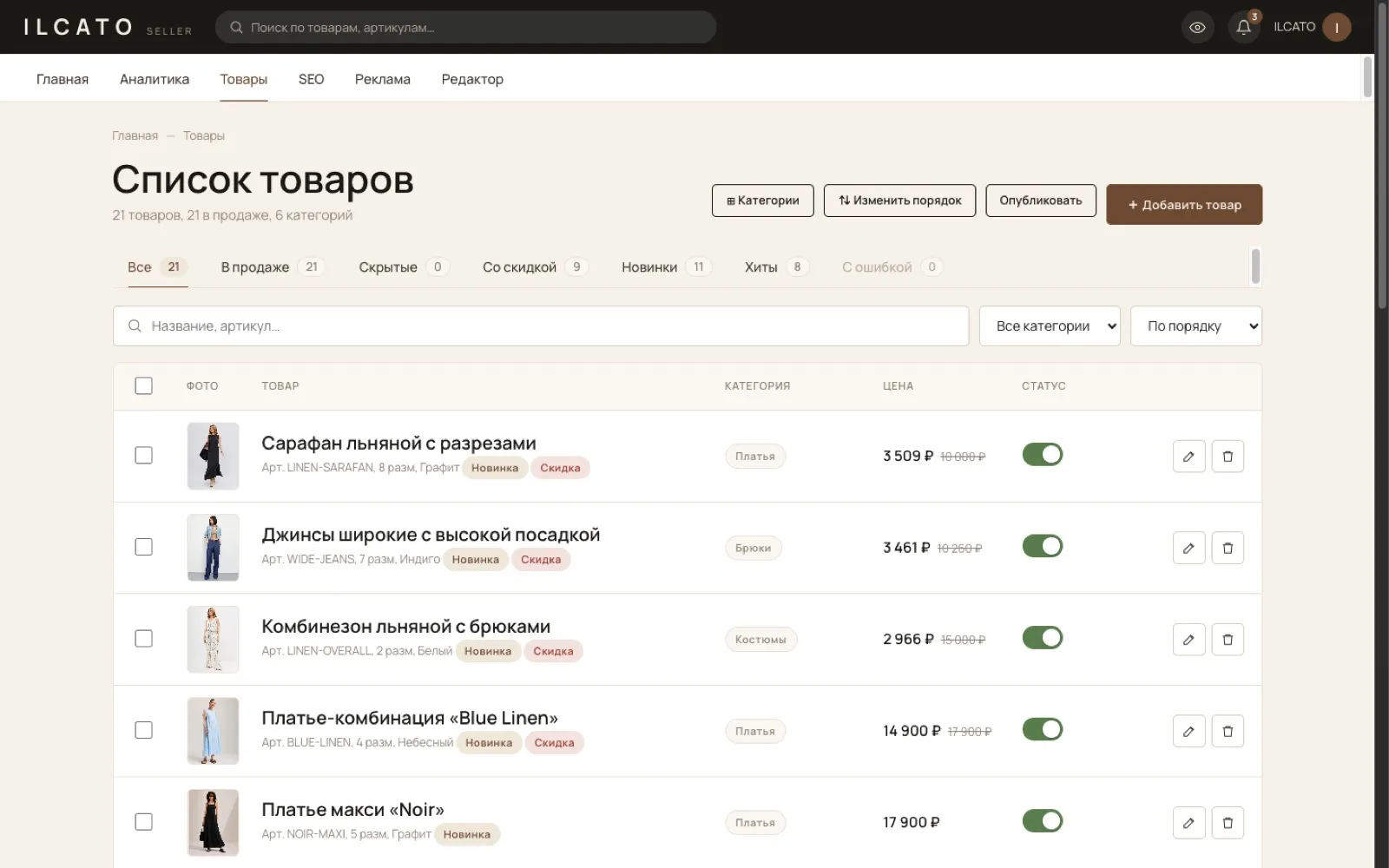1389x868 pixels.
Task: Open the Реклама section
Action: click(x=383, y=79)
